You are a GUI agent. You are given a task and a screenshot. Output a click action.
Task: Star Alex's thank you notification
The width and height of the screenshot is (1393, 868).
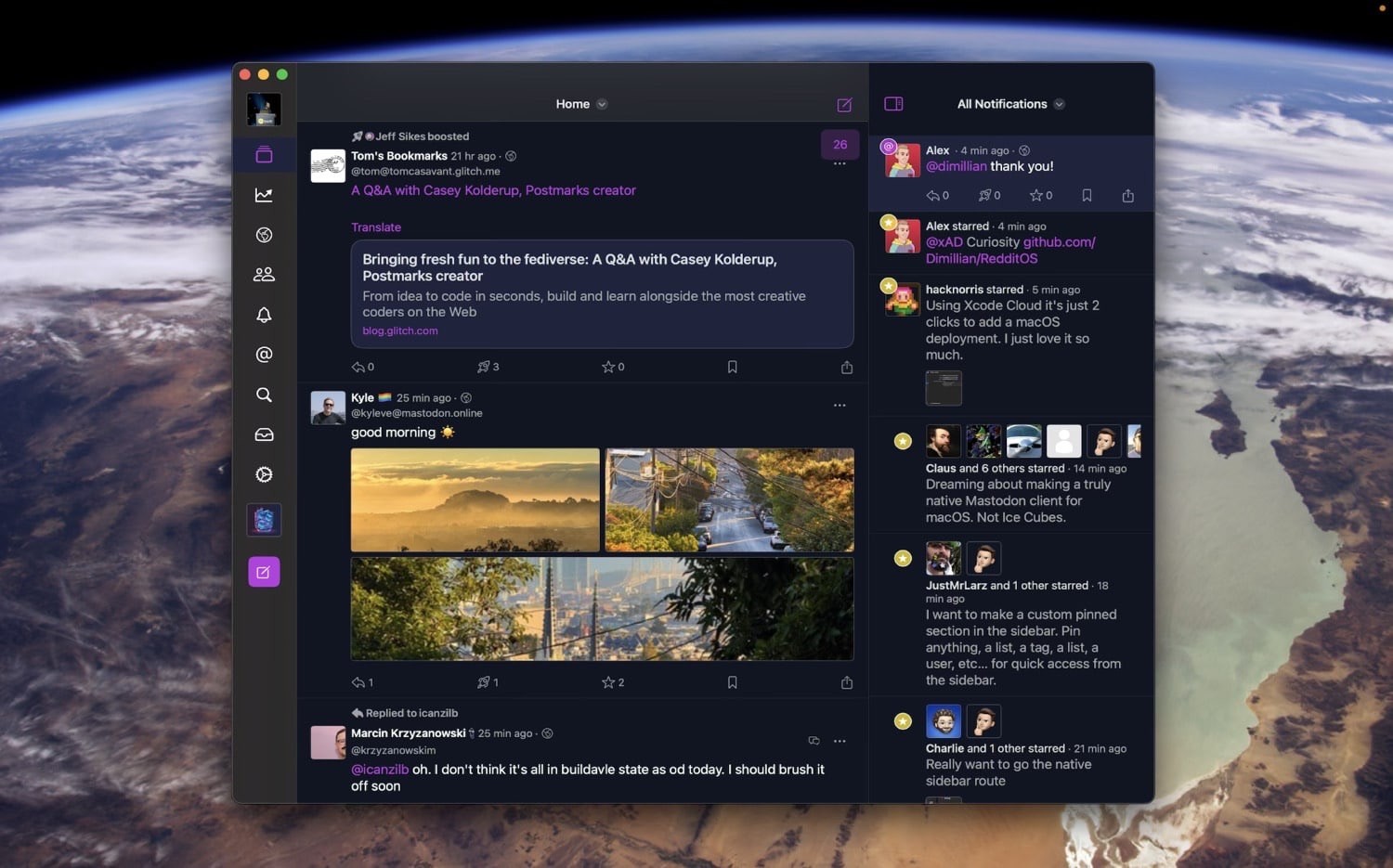1041,196
